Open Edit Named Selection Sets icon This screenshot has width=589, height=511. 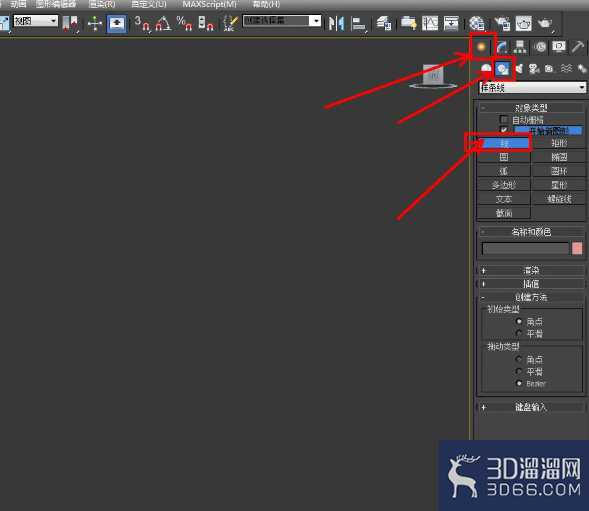pyautogui.click(x=230, y=23)
